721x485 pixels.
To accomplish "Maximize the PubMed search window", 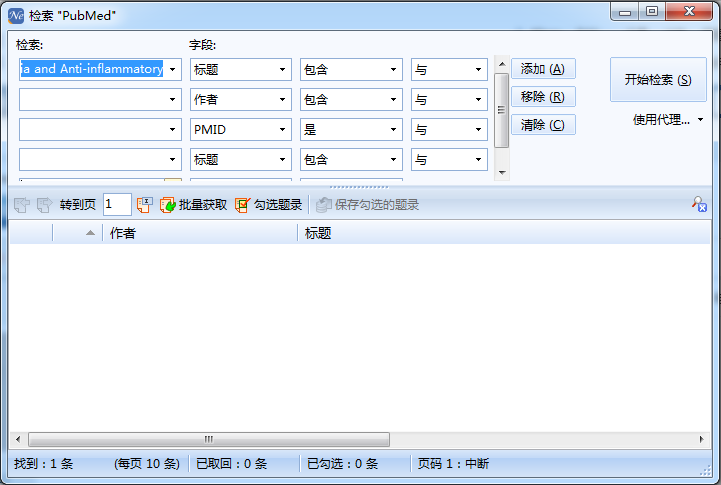I will click(x=652, y=11).
